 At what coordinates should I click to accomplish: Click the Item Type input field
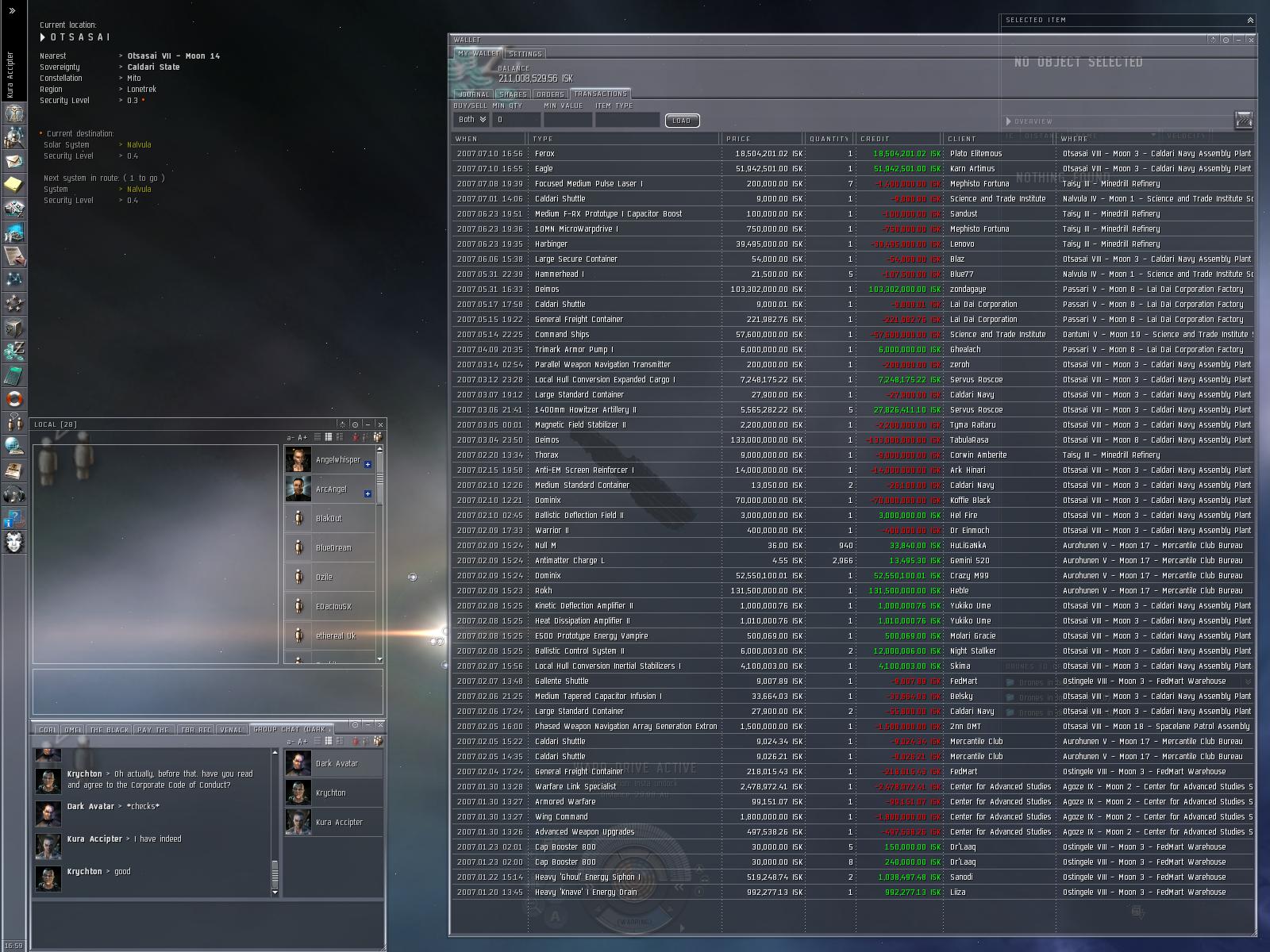pyautogui.click(x=628, y=120)
